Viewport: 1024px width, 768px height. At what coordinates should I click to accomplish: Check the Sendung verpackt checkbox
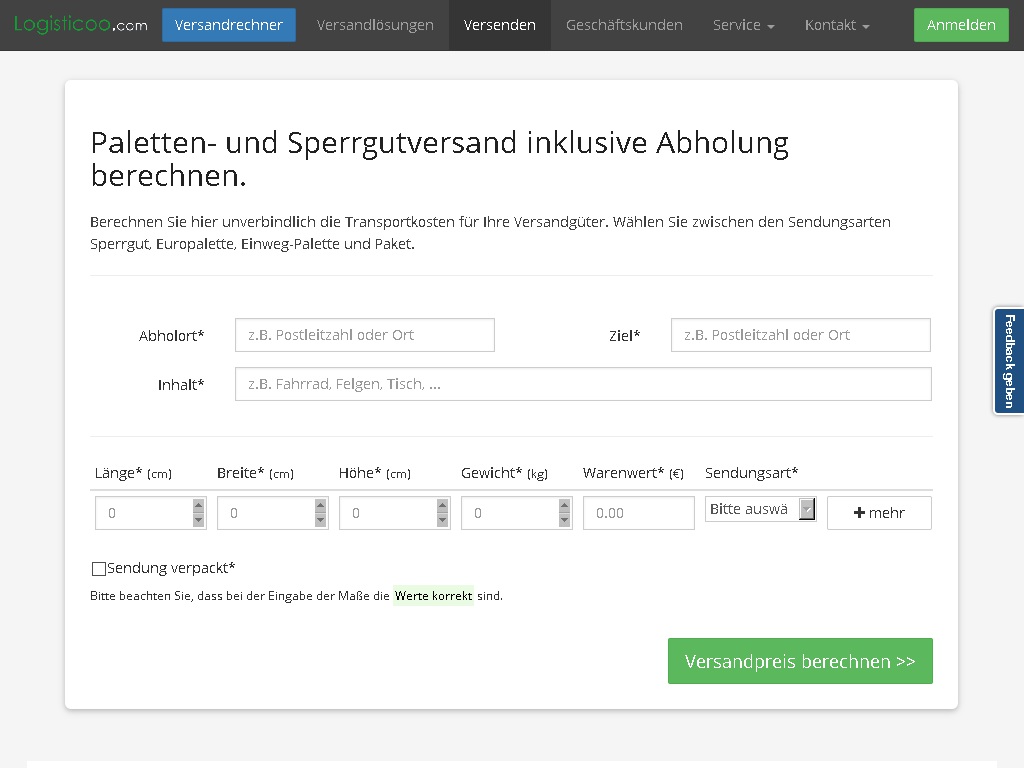(x=99, y=569)
